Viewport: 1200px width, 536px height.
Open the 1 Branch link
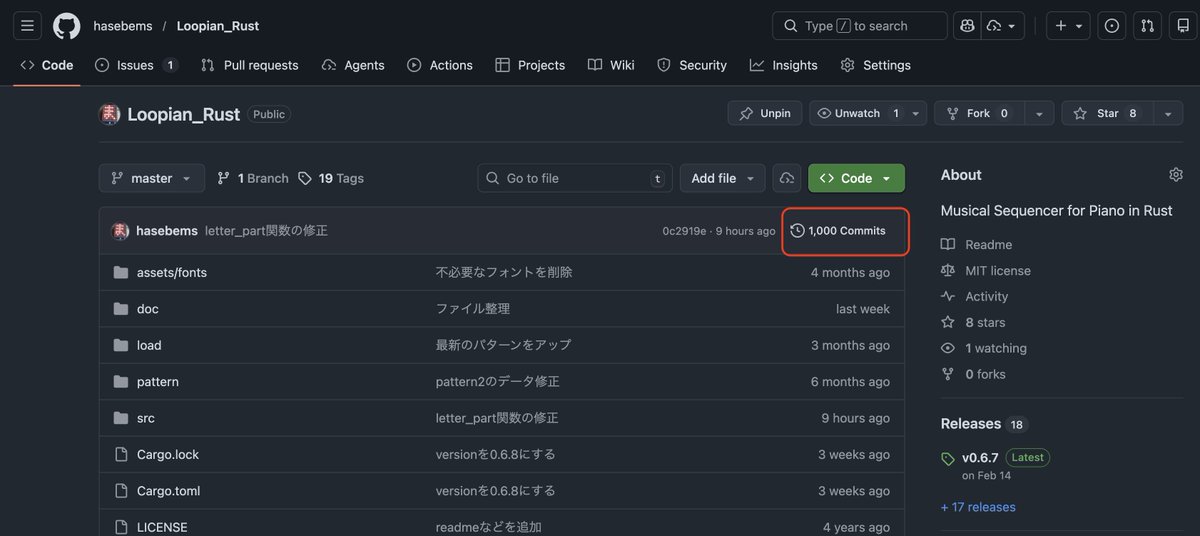(x=253, y=178)
